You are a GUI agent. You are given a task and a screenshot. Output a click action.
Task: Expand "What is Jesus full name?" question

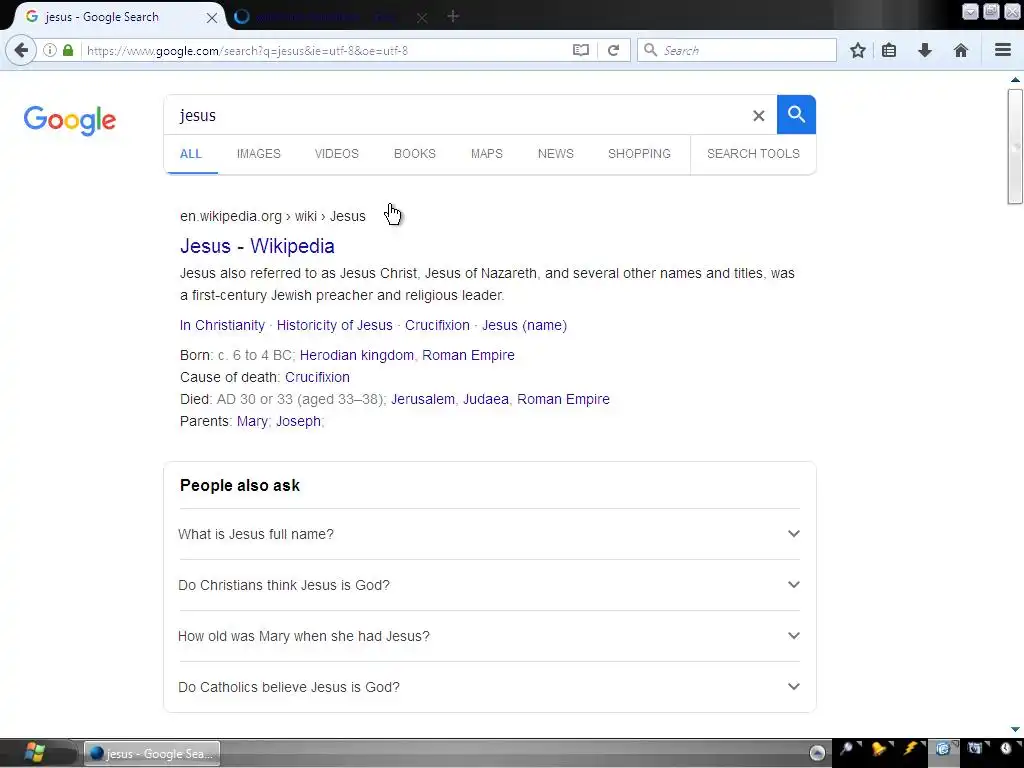(489, 534)
